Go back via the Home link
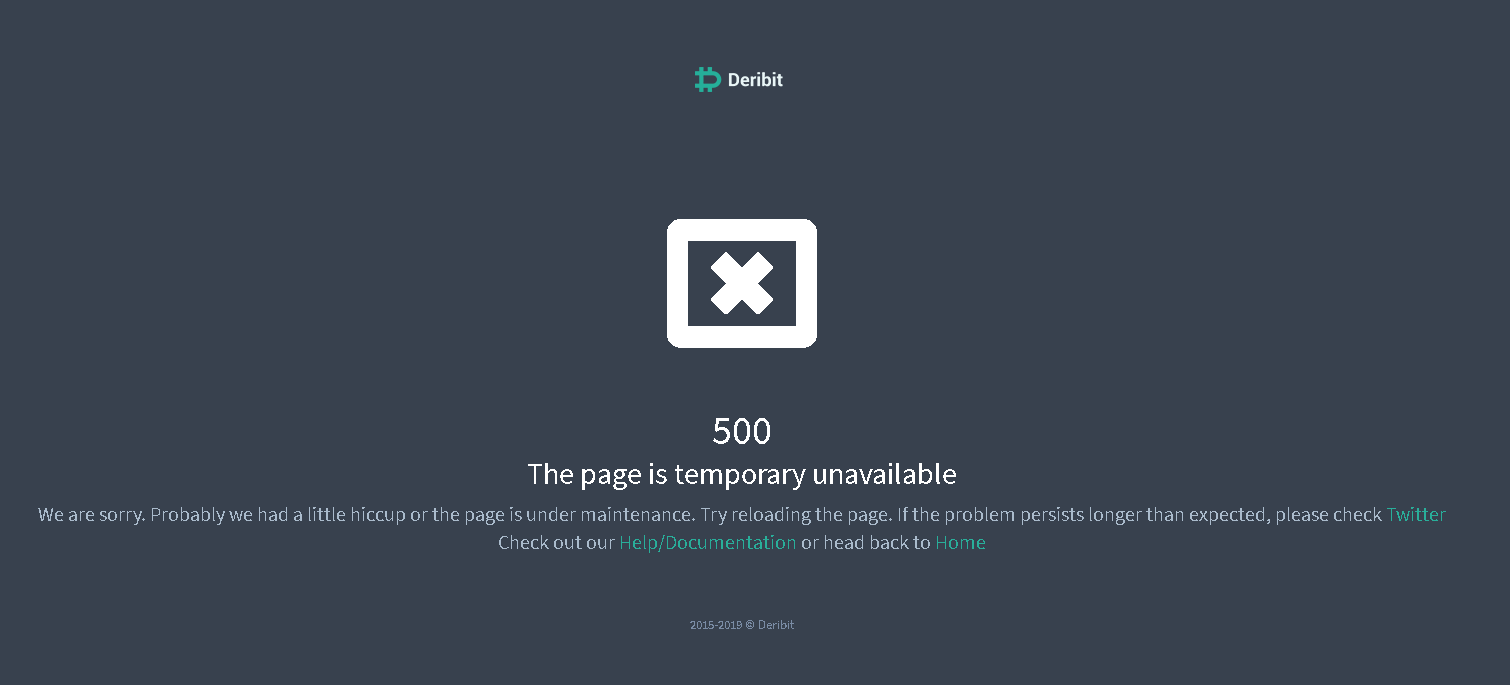 [x=960, y=543]
